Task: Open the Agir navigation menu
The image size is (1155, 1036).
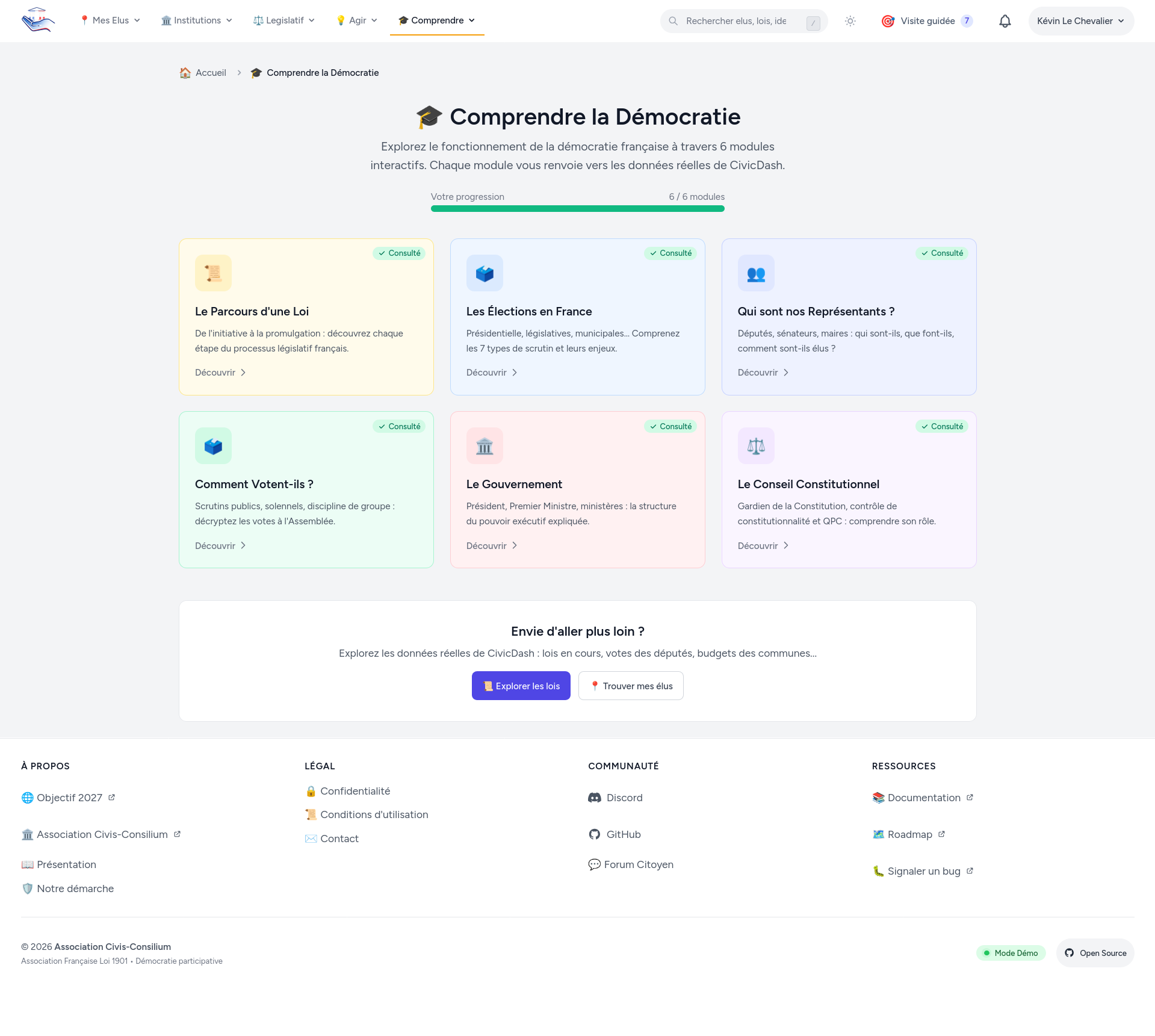Action: pyautogui.click(x=357, y=20)
